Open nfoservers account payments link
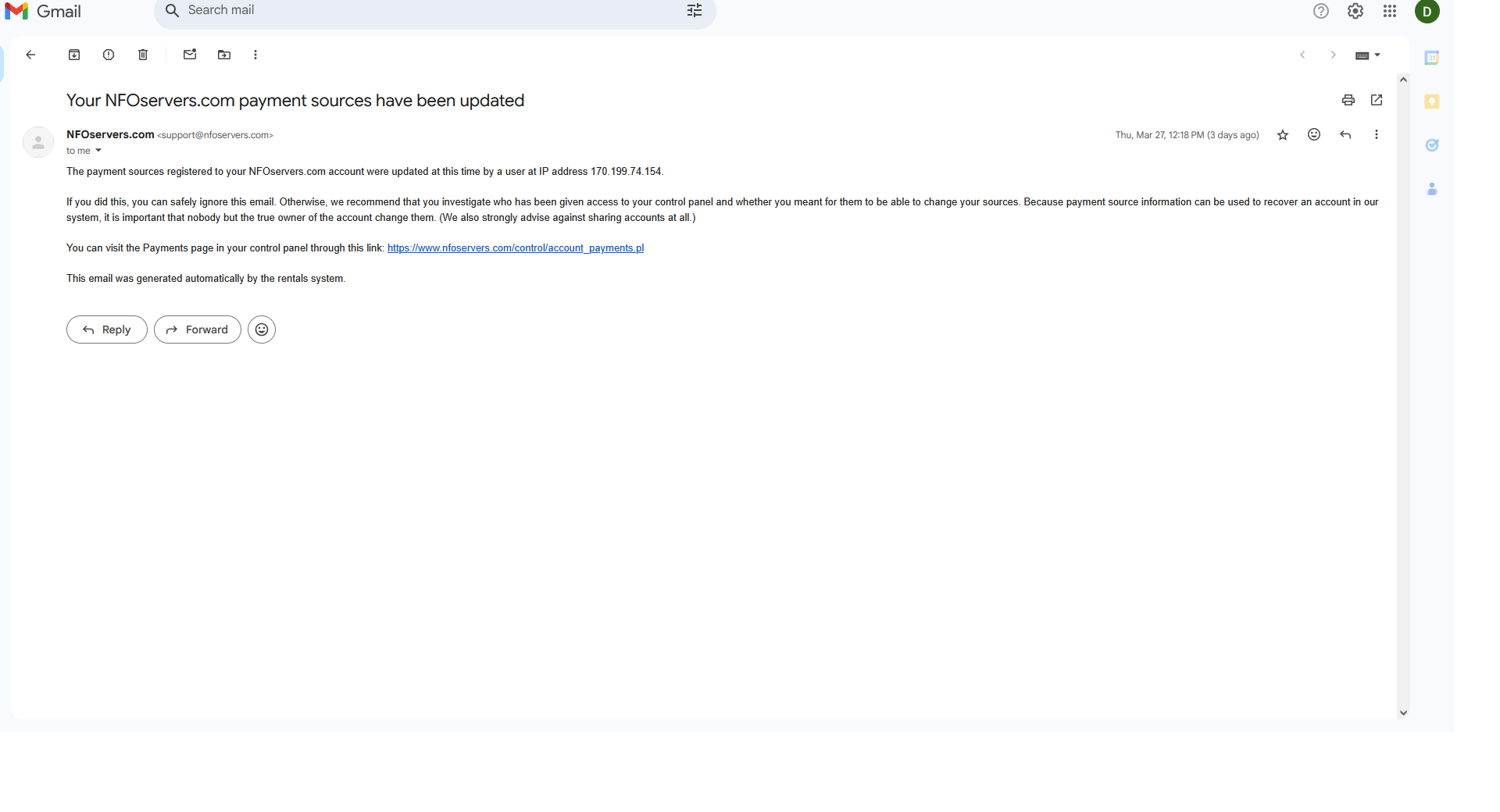Image resolution: width=1500 pixels, height=812 pixels. click(x=516, y=248)
